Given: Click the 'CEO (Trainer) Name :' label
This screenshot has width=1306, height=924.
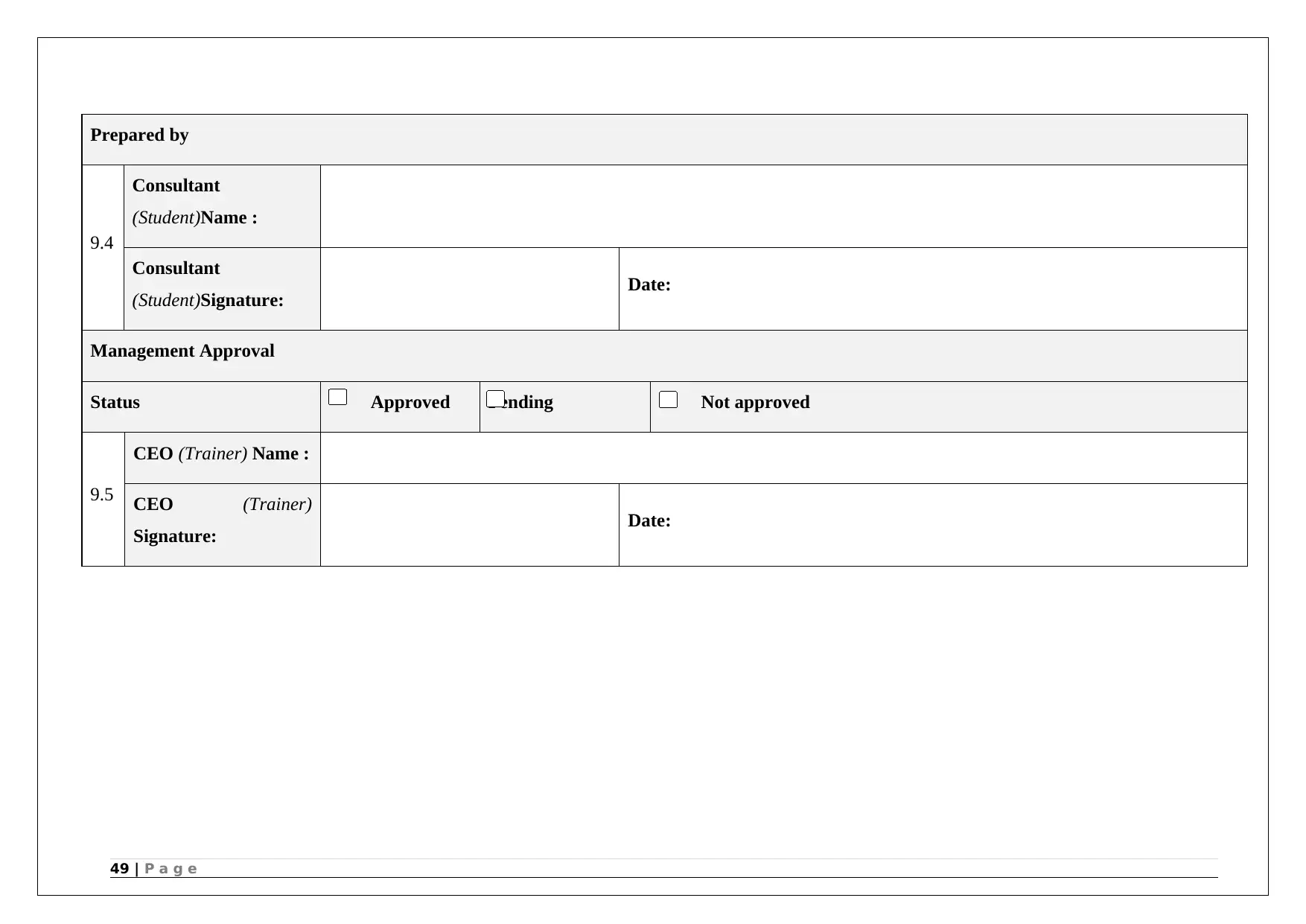Looking at the screenshot, I should 221,454.
